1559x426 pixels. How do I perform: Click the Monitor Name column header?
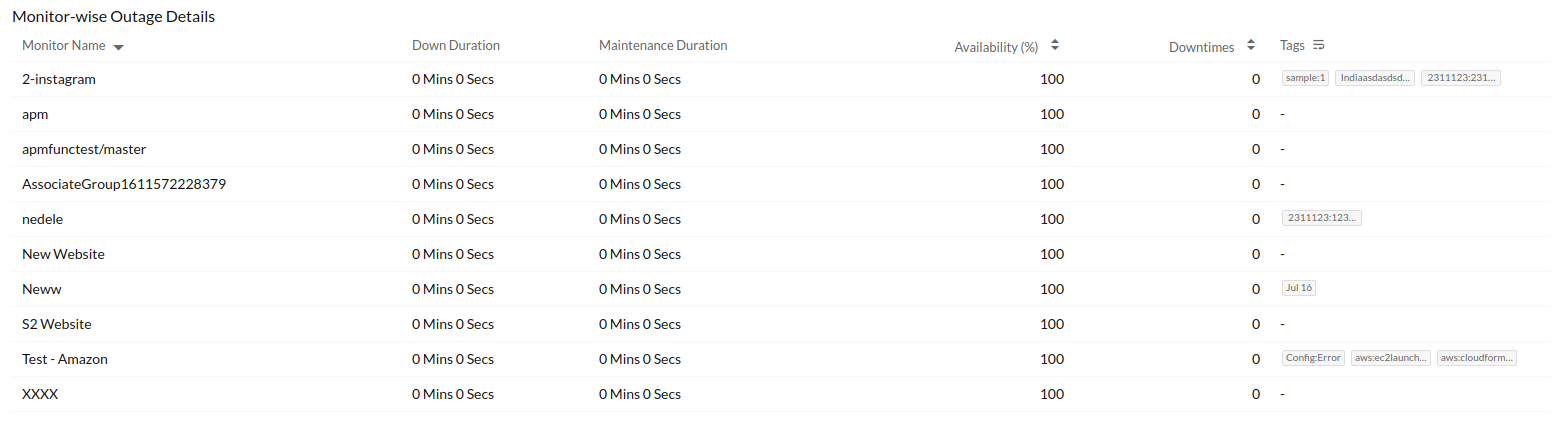pyautogui.click(x=63, y=46)
